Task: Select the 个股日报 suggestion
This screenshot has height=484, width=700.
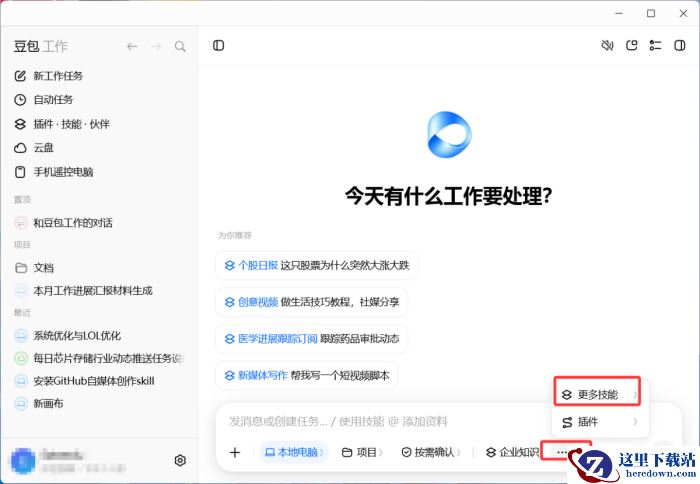Action: pos(317,266)
